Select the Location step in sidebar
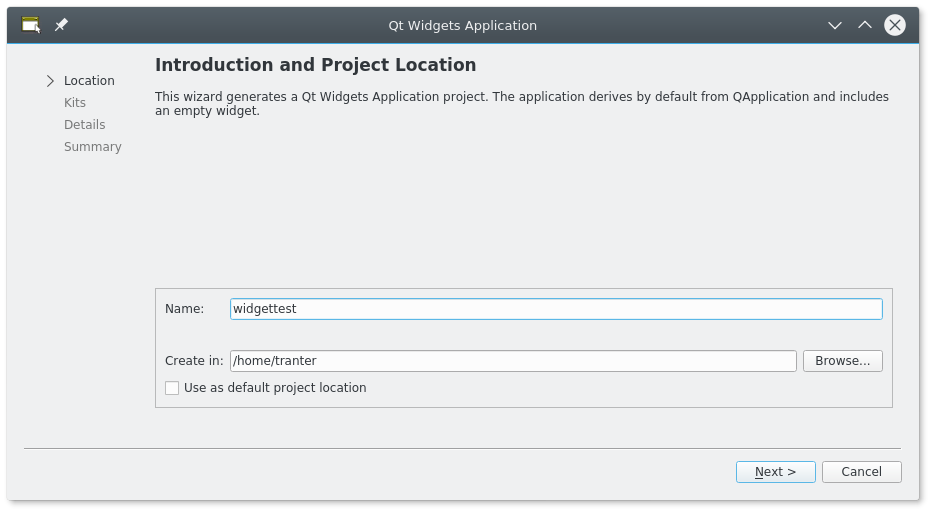Viewport: 932px width, 513px height. (89, 81)
